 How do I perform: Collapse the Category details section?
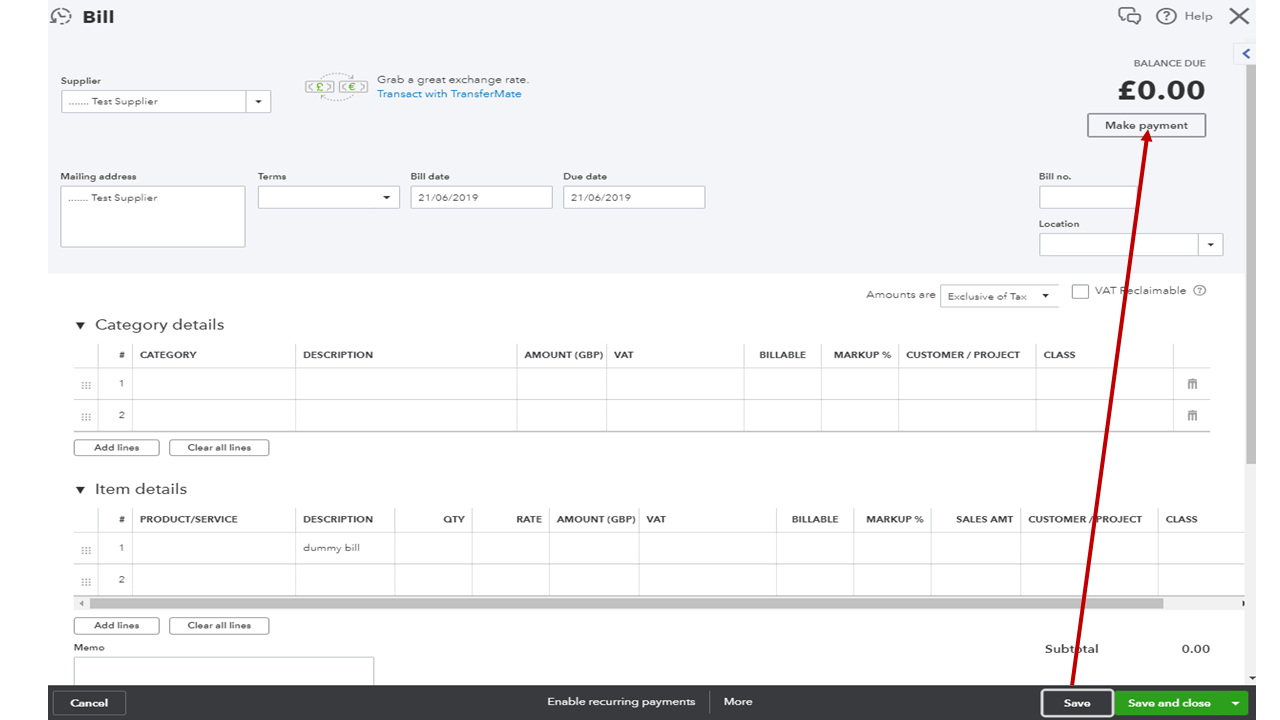(81, 324)
